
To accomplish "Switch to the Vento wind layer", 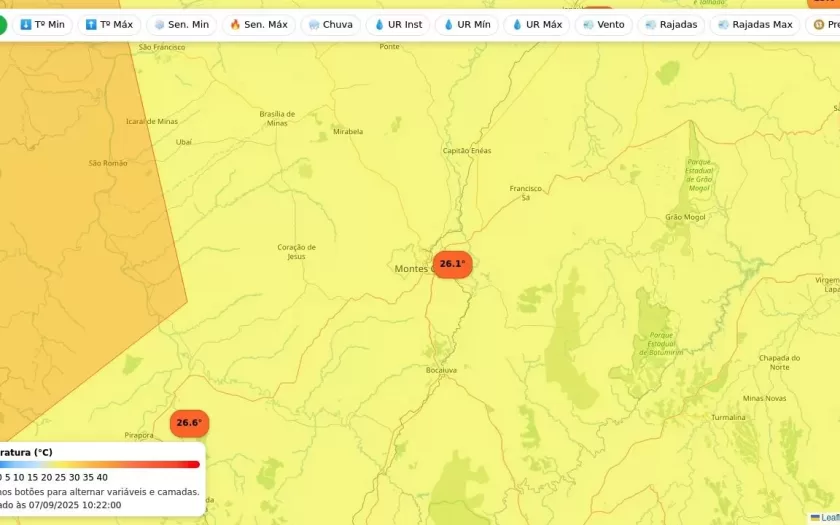I will (x=603, y=24).
